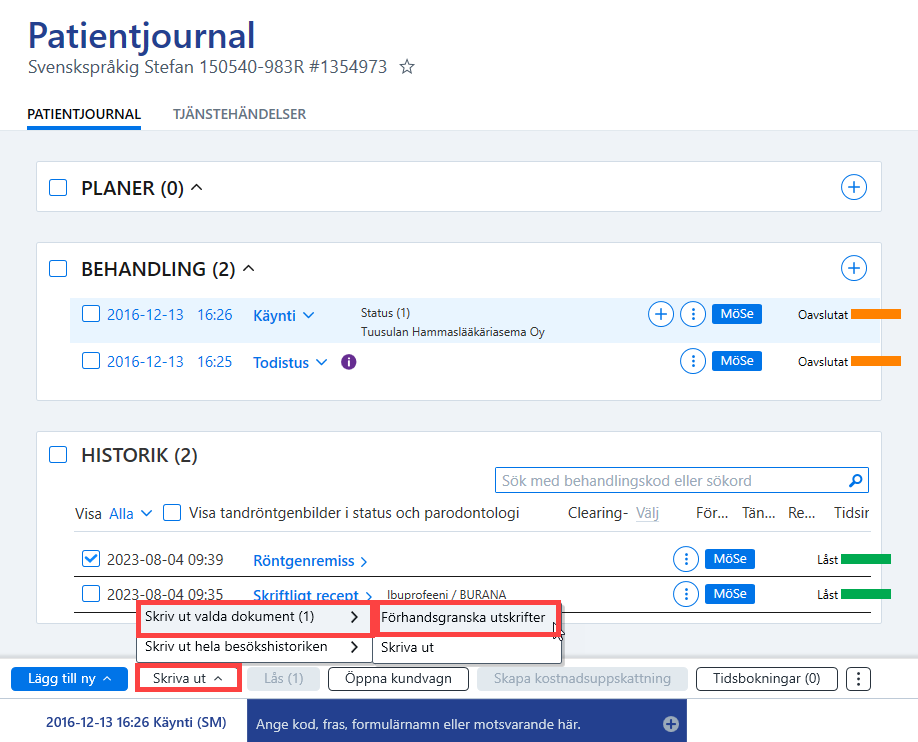The height and width of the screenshot is (742, 918).
Task: Select Förhandsgranska utskrifter submenu item
Action: point(467,617)
